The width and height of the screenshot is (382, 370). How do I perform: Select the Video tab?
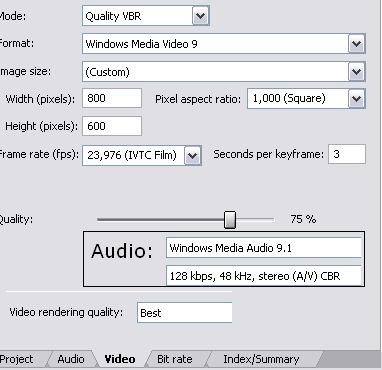pos(120,359)
